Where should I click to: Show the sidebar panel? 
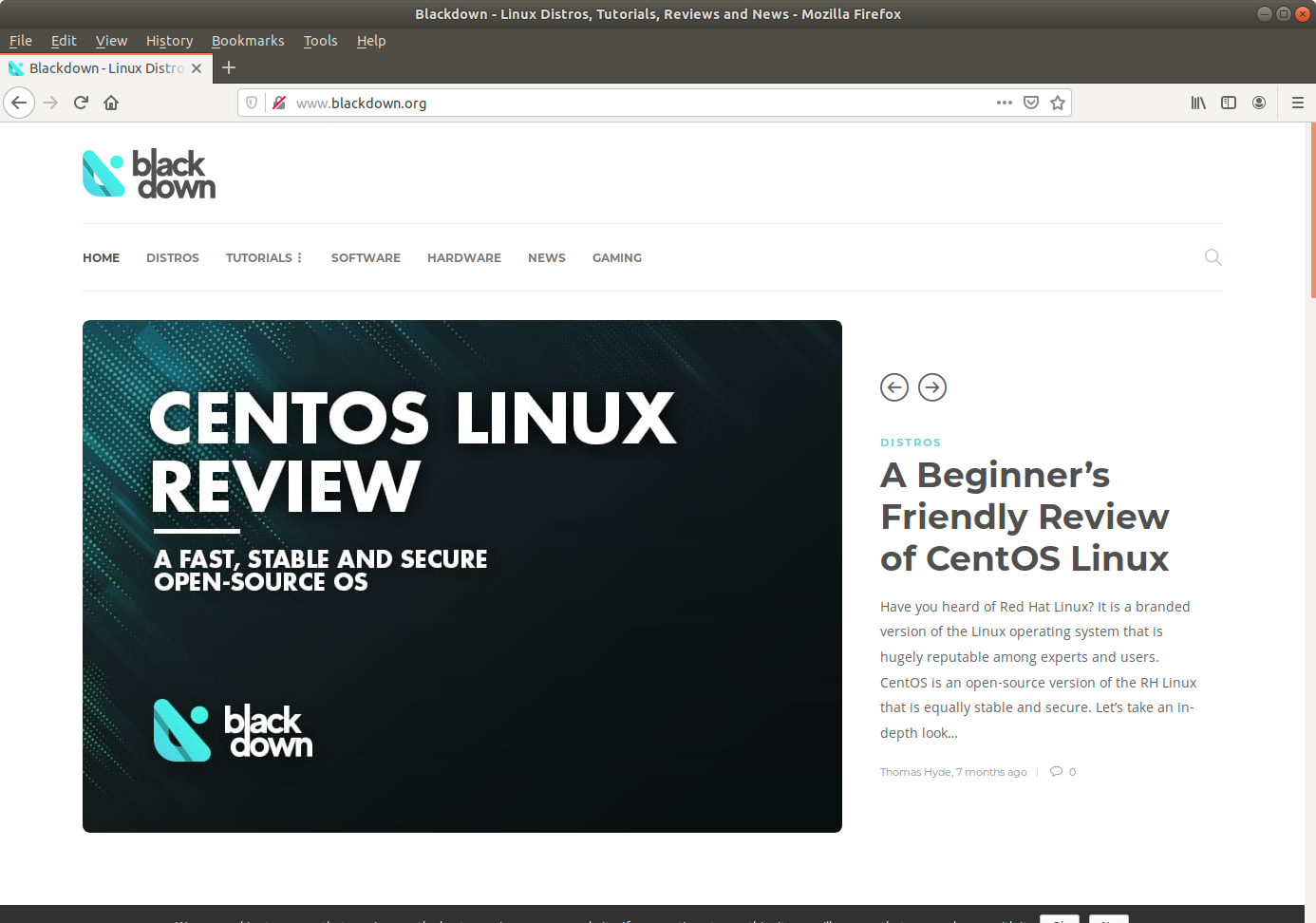click(x=1229, y=103)
